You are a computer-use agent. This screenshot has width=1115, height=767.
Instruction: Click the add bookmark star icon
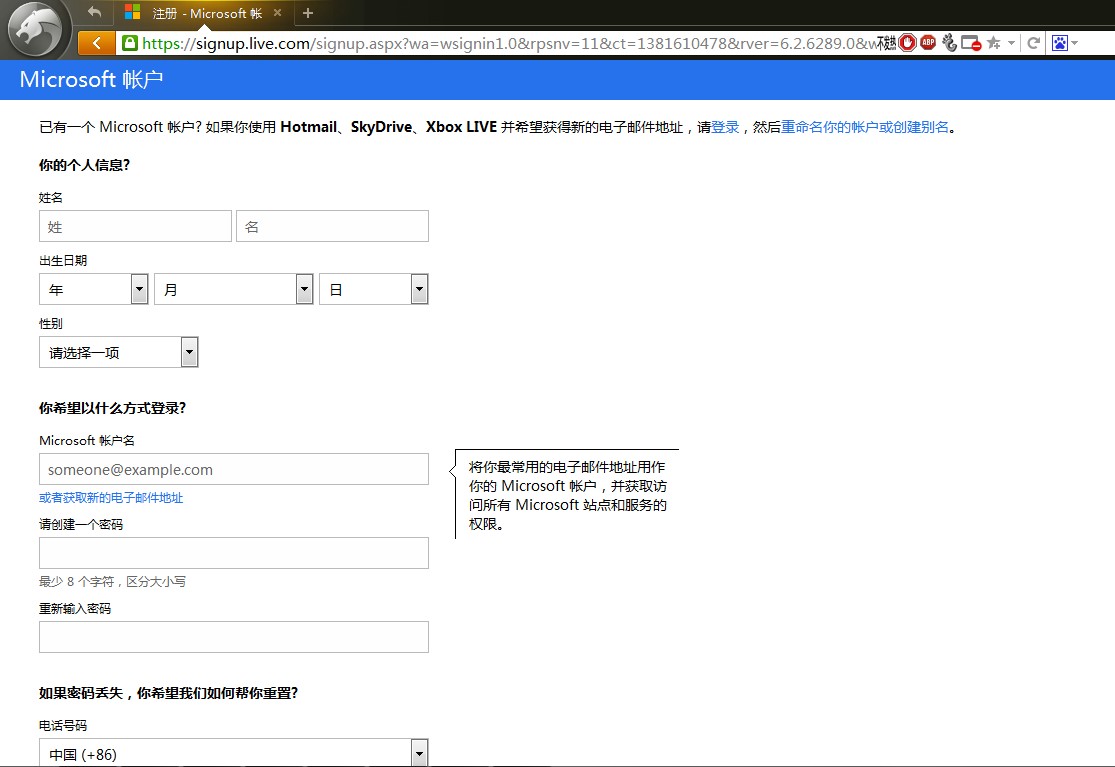click(994, 43)
